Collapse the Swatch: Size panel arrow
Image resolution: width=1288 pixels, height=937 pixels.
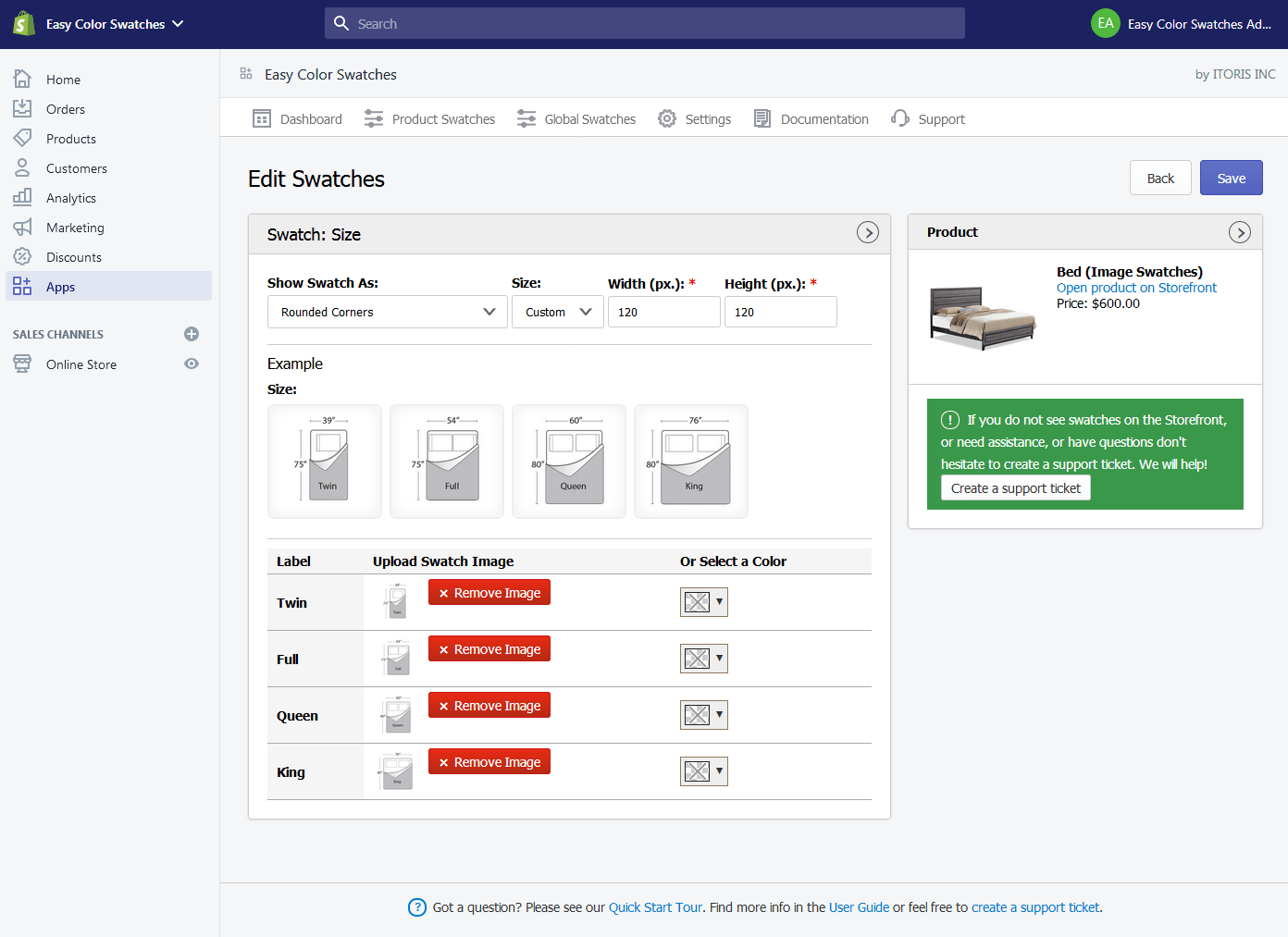click(868, 232)
